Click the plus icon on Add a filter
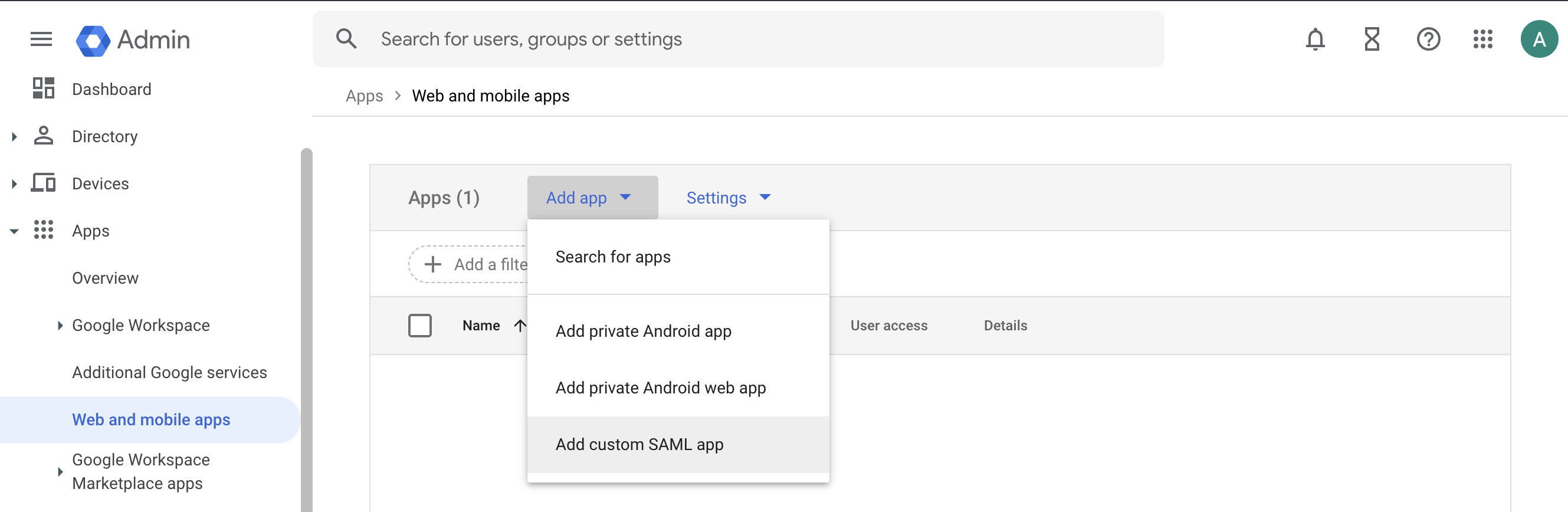1568x512 pixels. [433, 264]
